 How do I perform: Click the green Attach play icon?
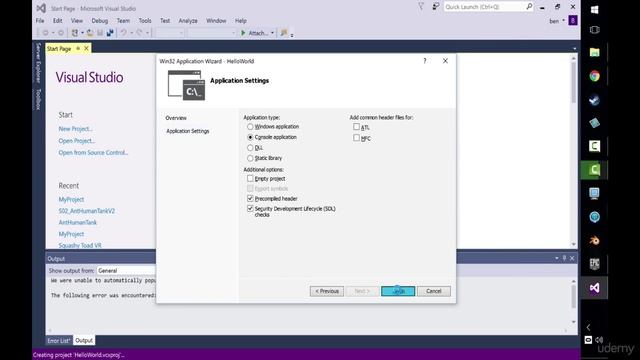click(x=243, y=33)
